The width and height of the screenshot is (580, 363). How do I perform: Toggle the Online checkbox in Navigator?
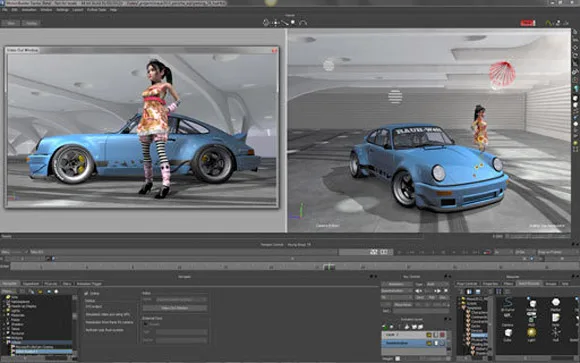point(86,293)
